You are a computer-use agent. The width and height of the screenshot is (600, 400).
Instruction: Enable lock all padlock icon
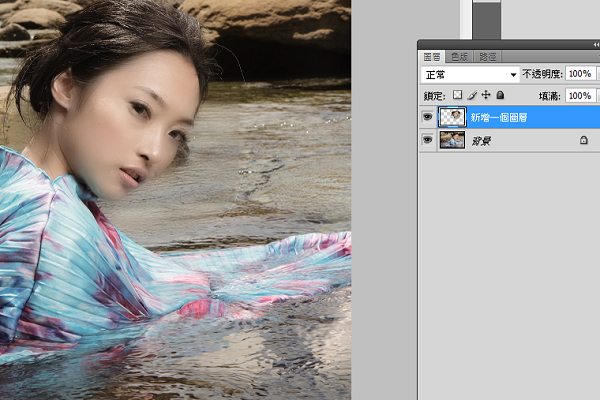[x=500, y=95]
